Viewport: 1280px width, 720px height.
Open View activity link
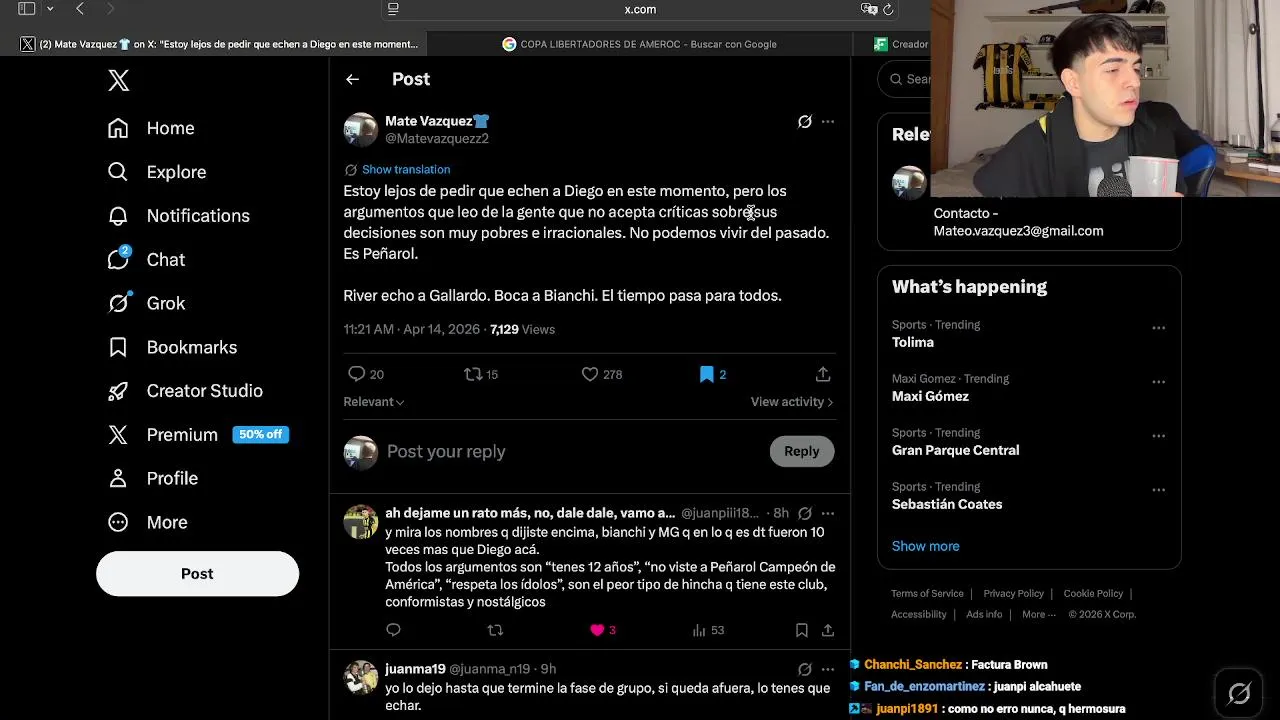(x=792, y=402)
